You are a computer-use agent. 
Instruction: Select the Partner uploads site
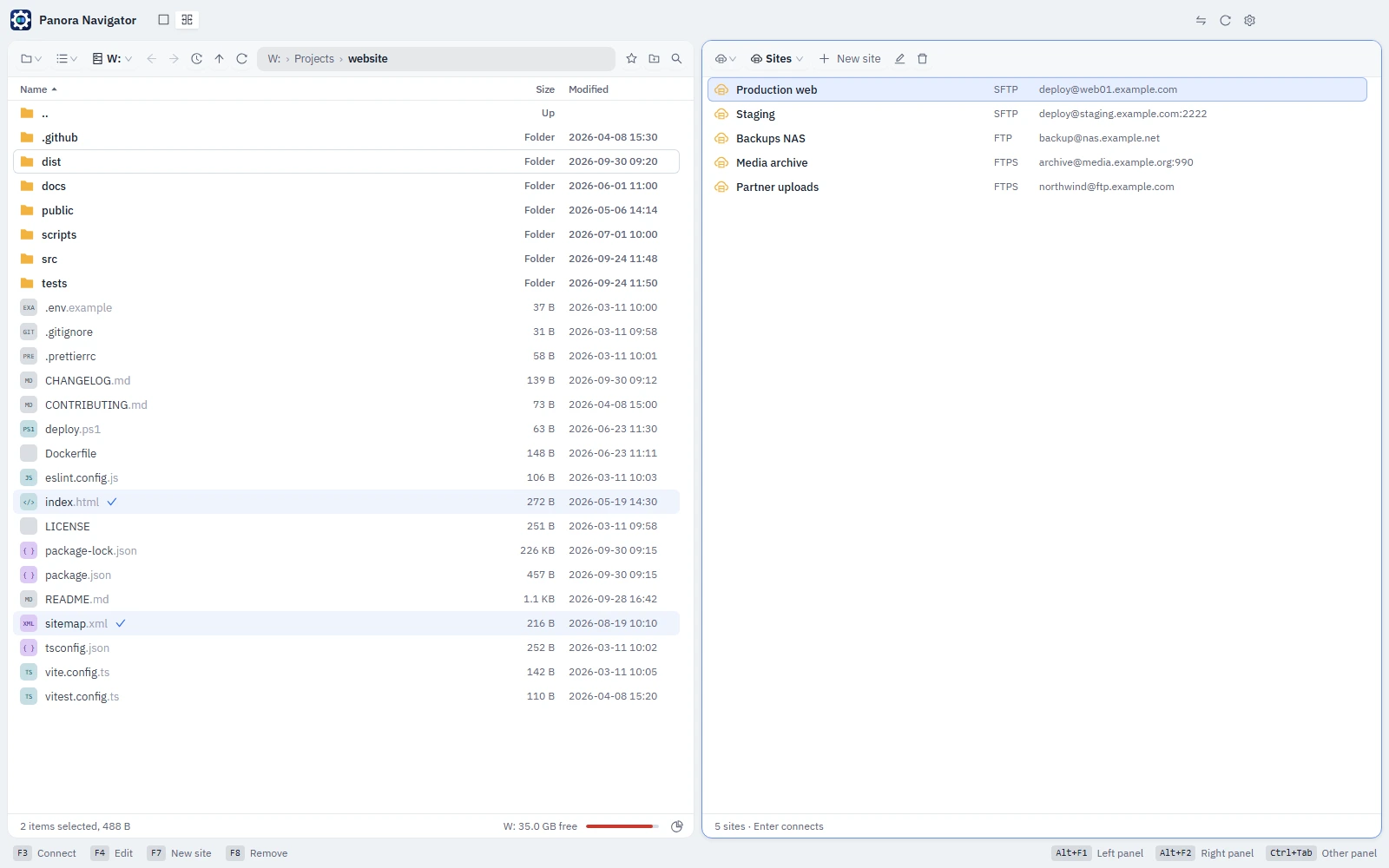click(x=1037, y=187)
